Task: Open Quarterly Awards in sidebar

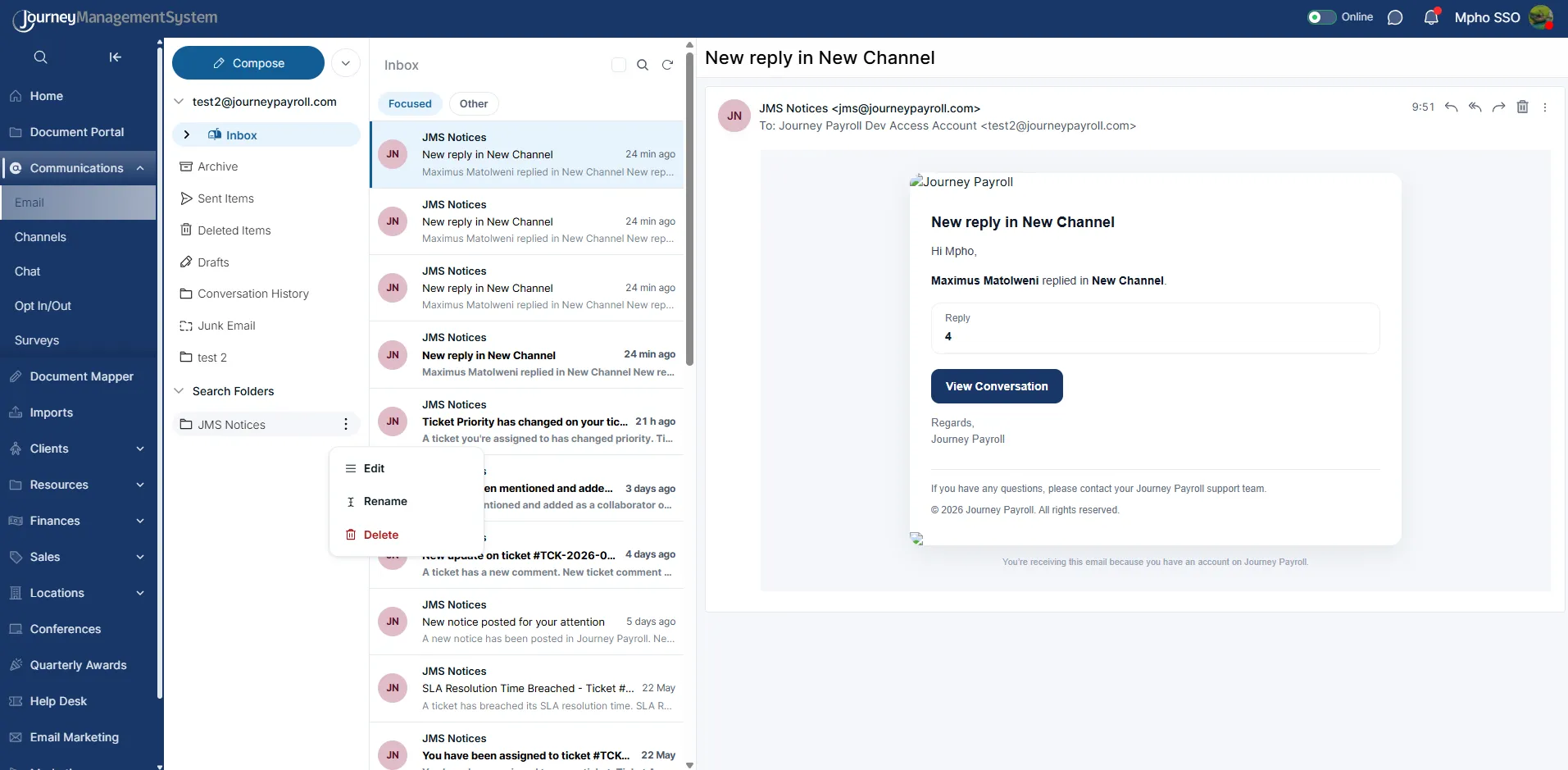Action: coord(78,665)
